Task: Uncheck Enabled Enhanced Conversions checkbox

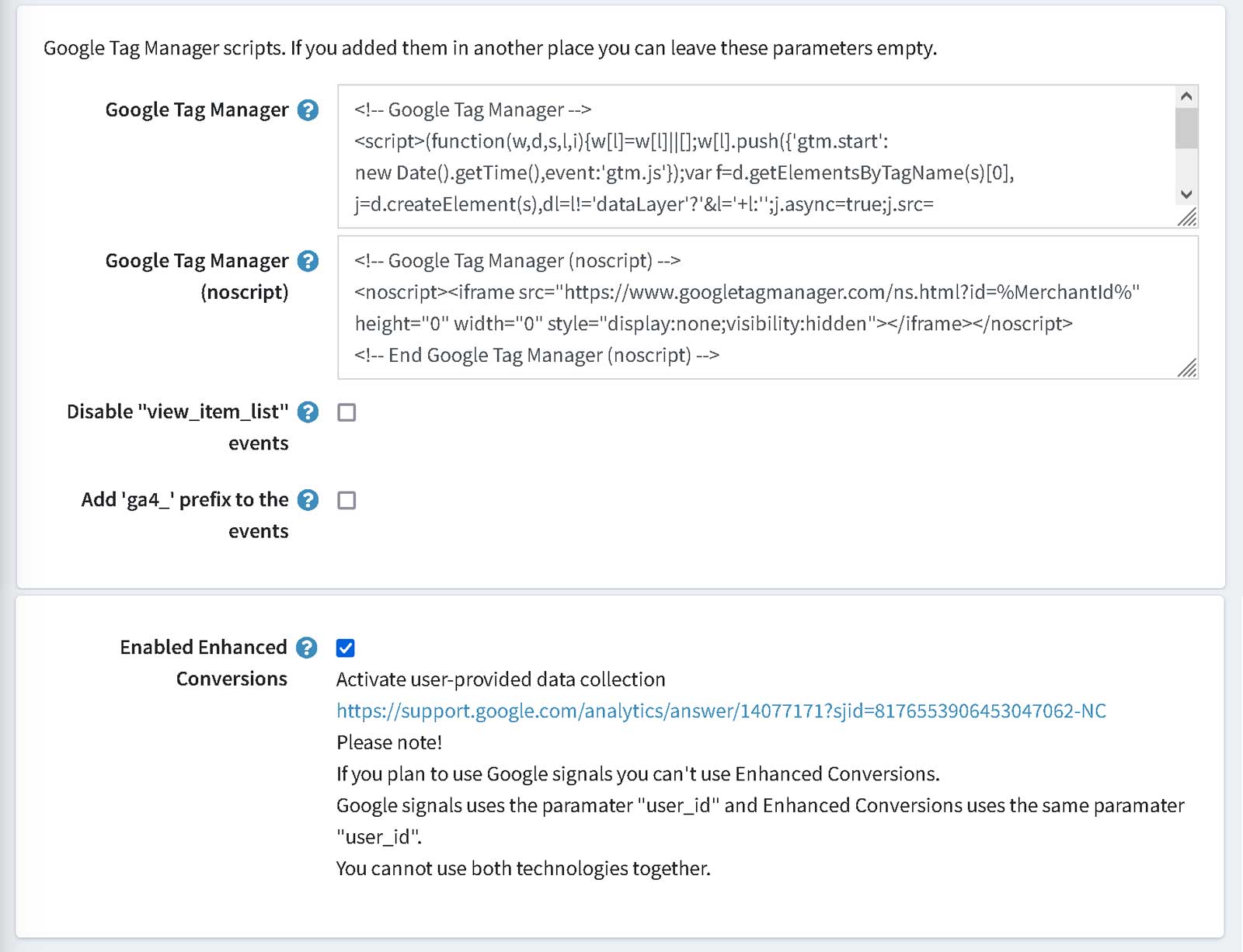Action: [346, 648]
